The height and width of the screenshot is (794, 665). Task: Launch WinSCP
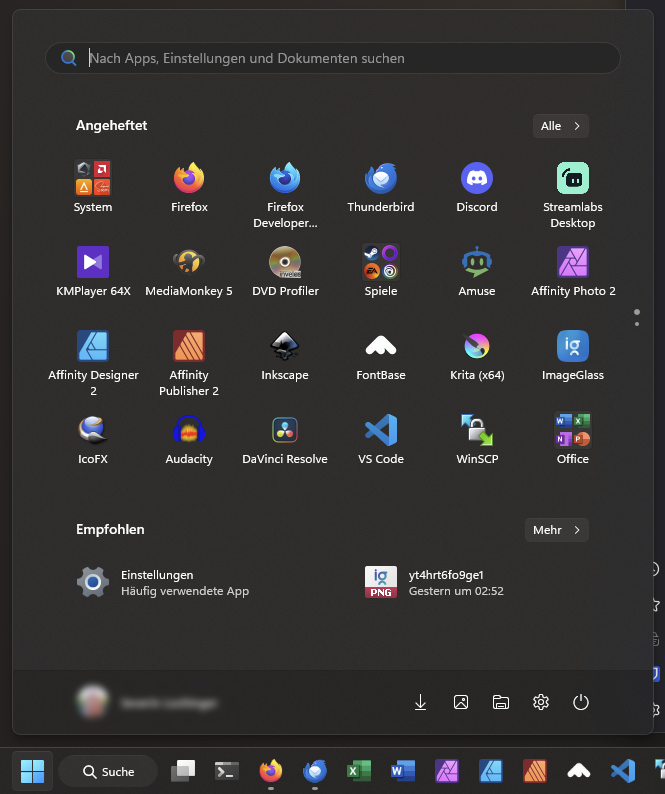pos(477,439)
